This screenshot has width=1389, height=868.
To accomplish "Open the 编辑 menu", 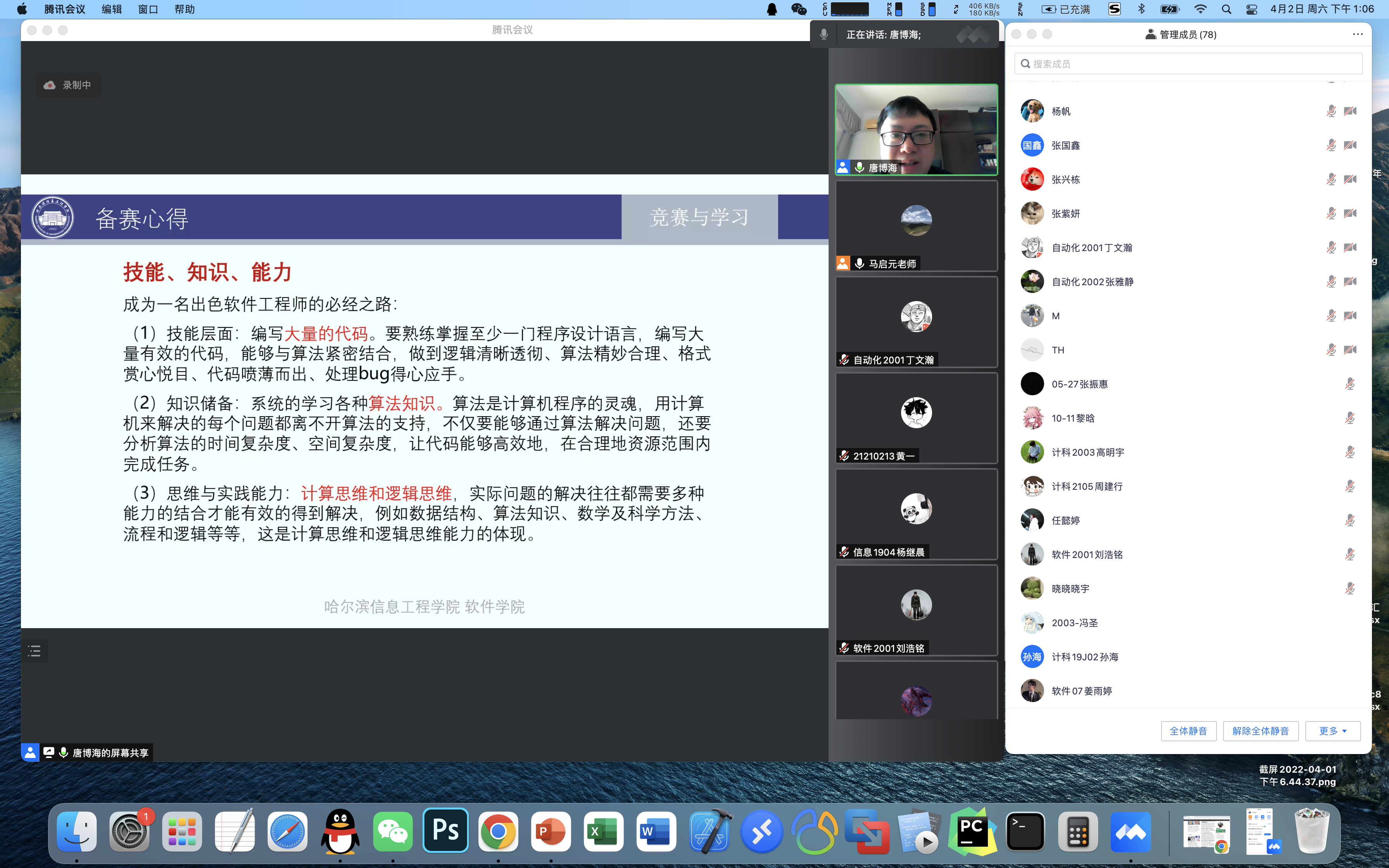I will 111,9.
